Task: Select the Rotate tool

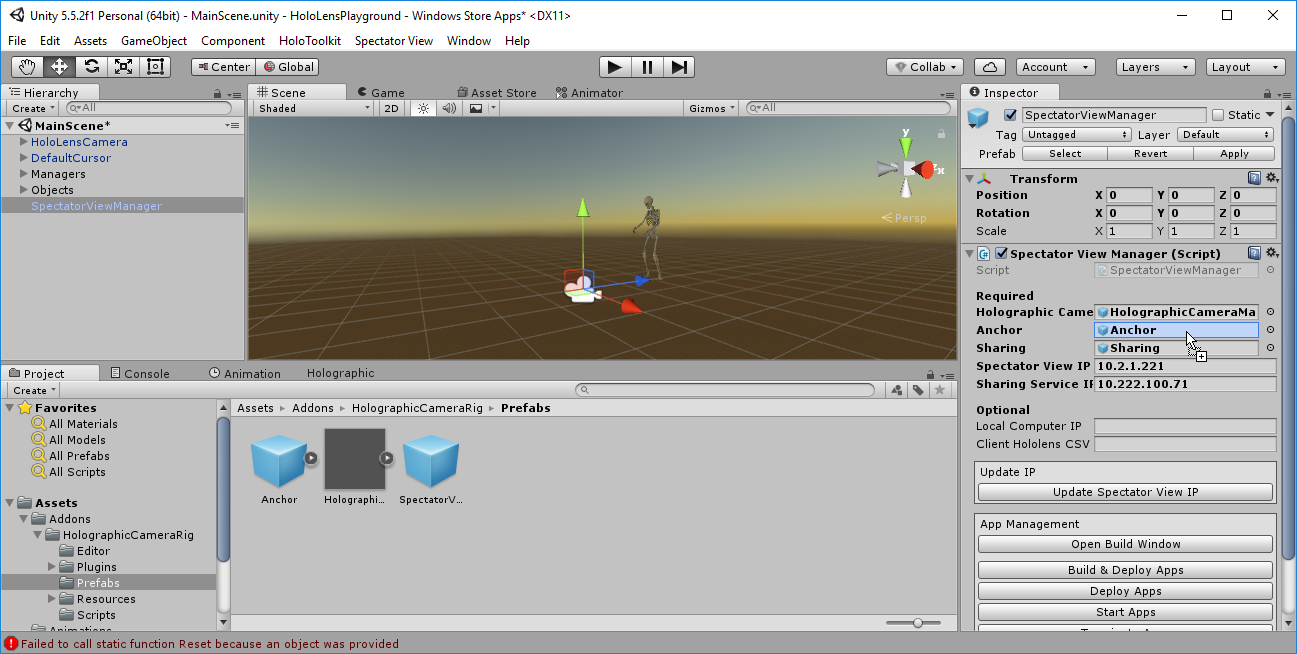Action: click(92, 67)
